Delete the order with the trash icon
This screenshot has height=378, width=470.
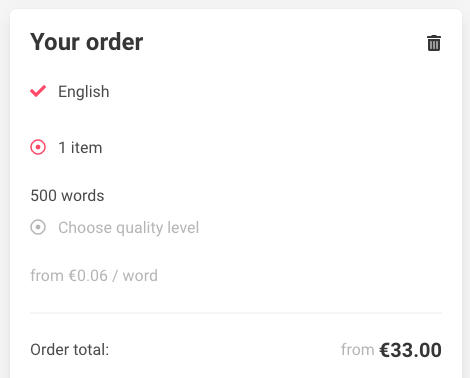434,43
